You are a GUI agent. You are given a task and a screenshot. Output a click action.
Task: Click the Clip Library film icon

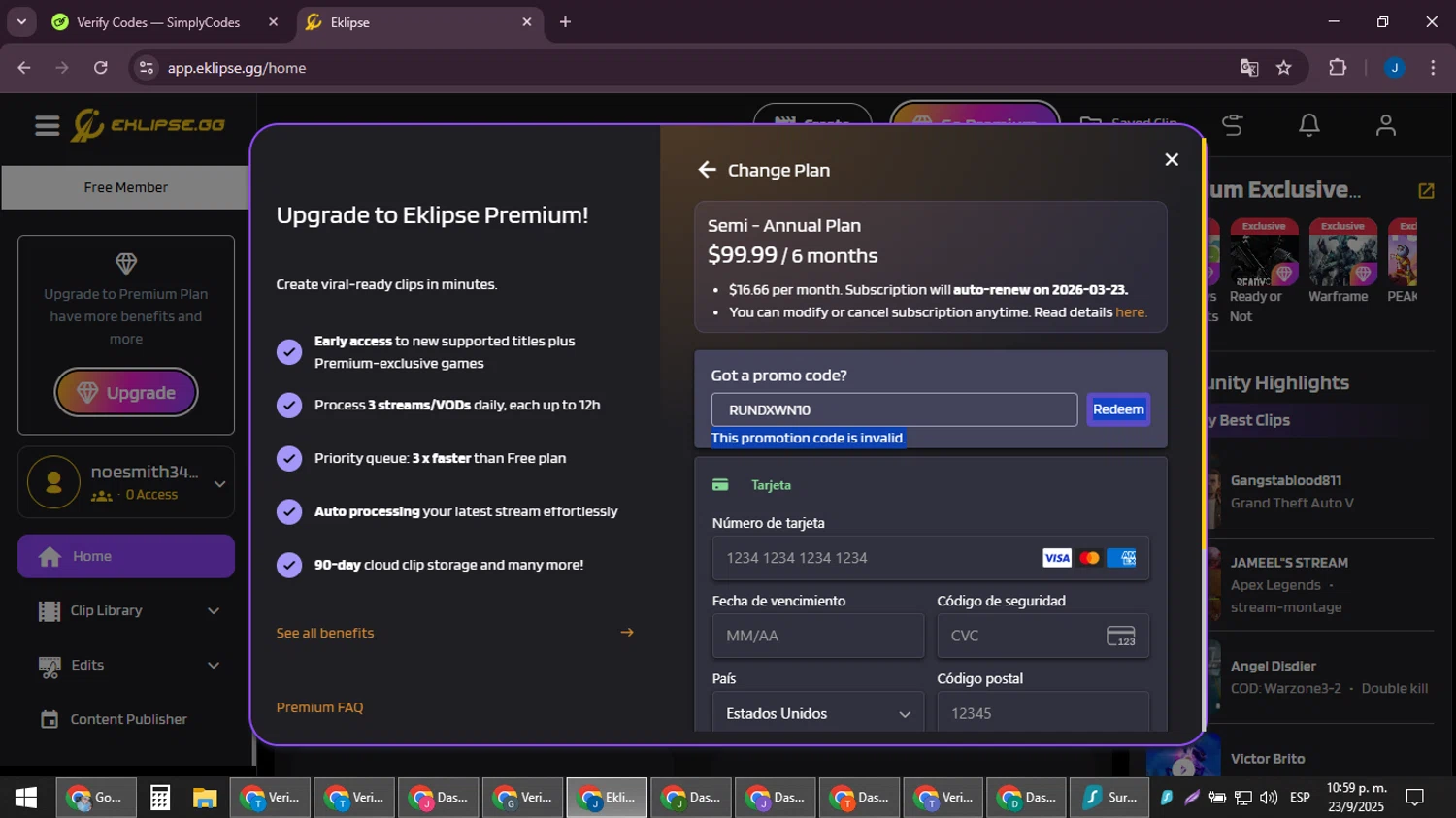pos(50,611)
